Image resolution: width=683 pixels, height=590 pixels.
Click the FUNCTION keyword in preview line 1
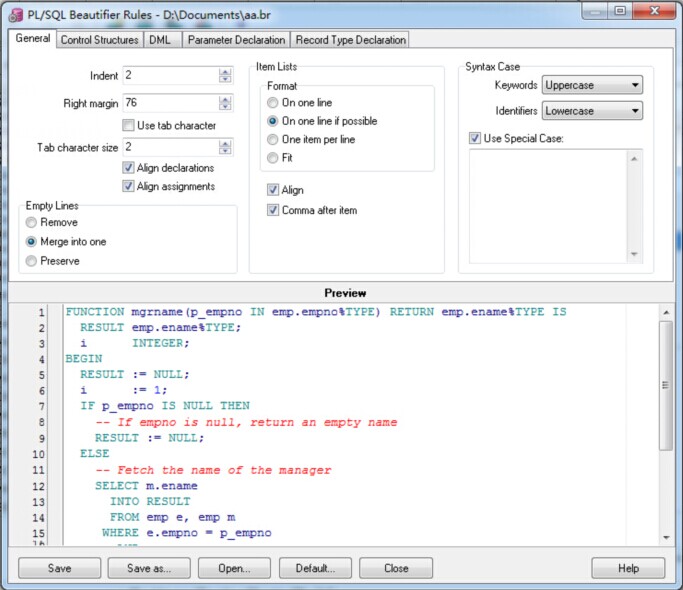click(x=95, y=312)
